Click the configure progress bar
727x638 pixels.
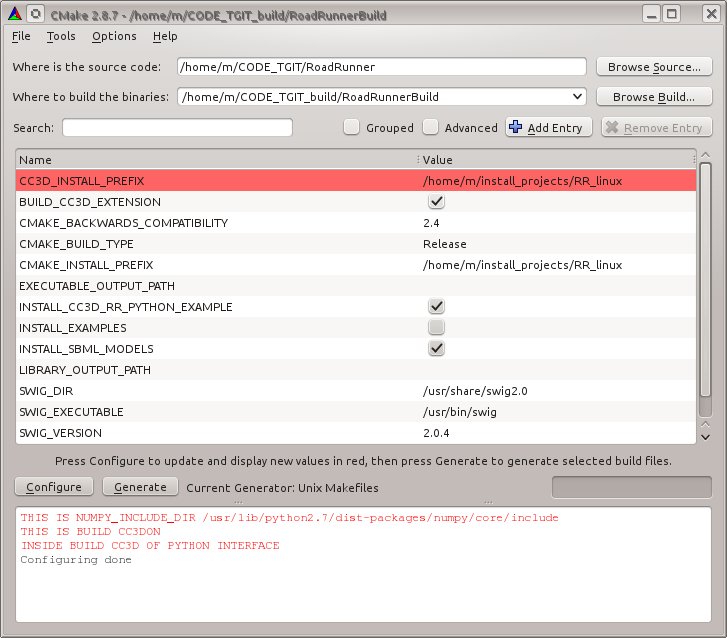tap(632, 487)
